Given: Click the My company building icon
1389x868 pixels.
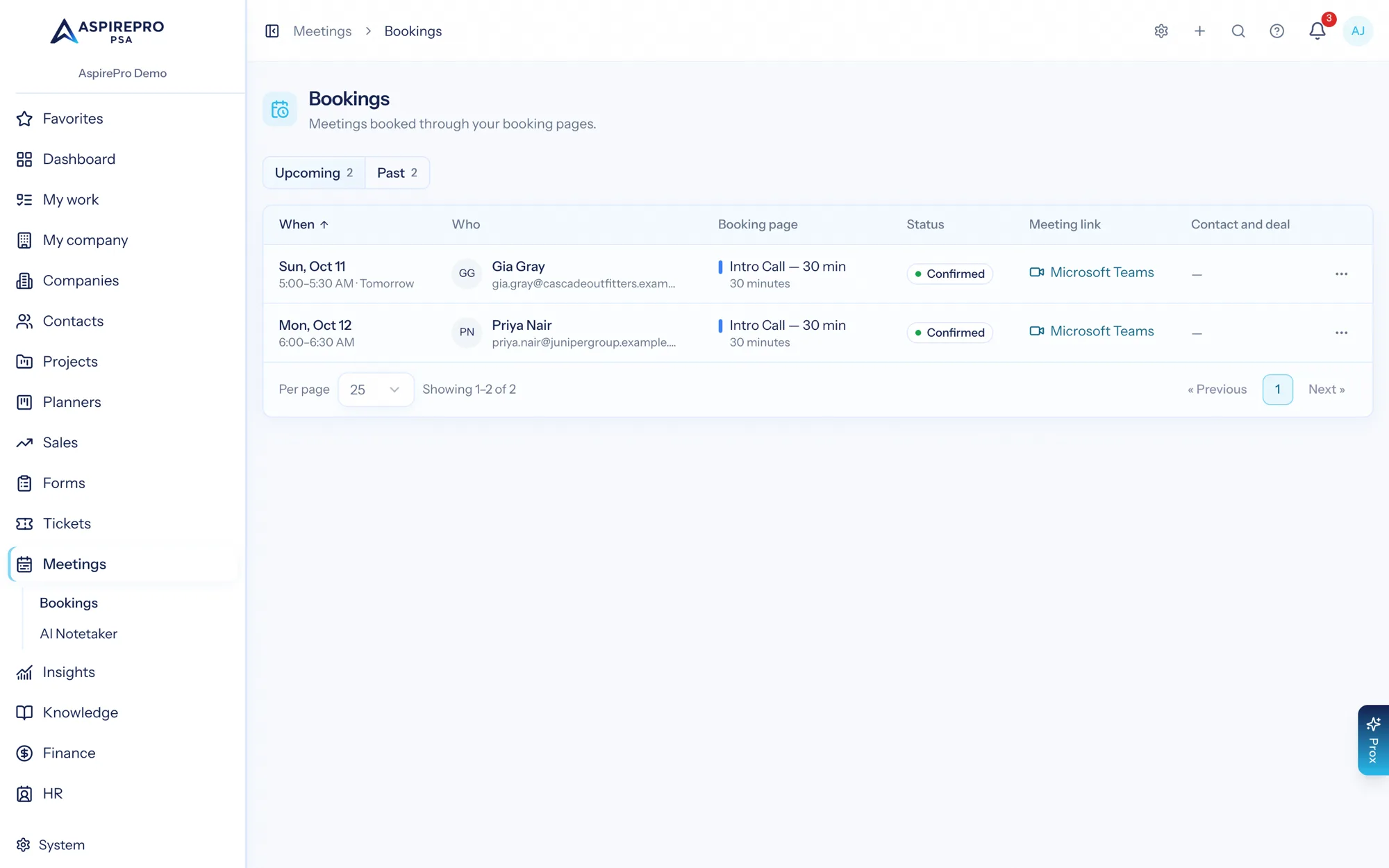Looking at the screenshot, I should pos(24,240).
